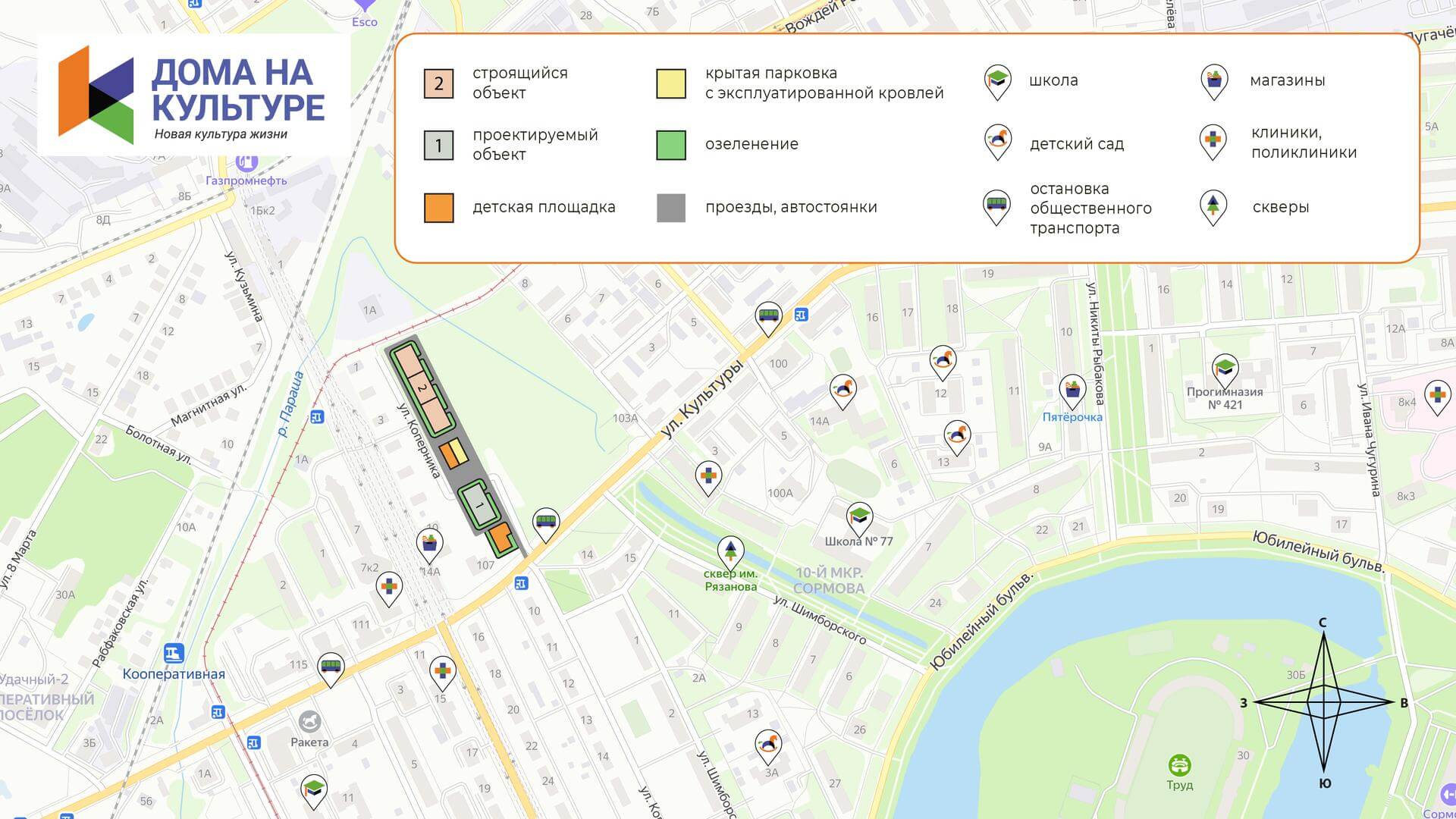Click the orange детская площадка legend swatch
The width and height of the screenshot is (1456, 819).
click(438, 208)
